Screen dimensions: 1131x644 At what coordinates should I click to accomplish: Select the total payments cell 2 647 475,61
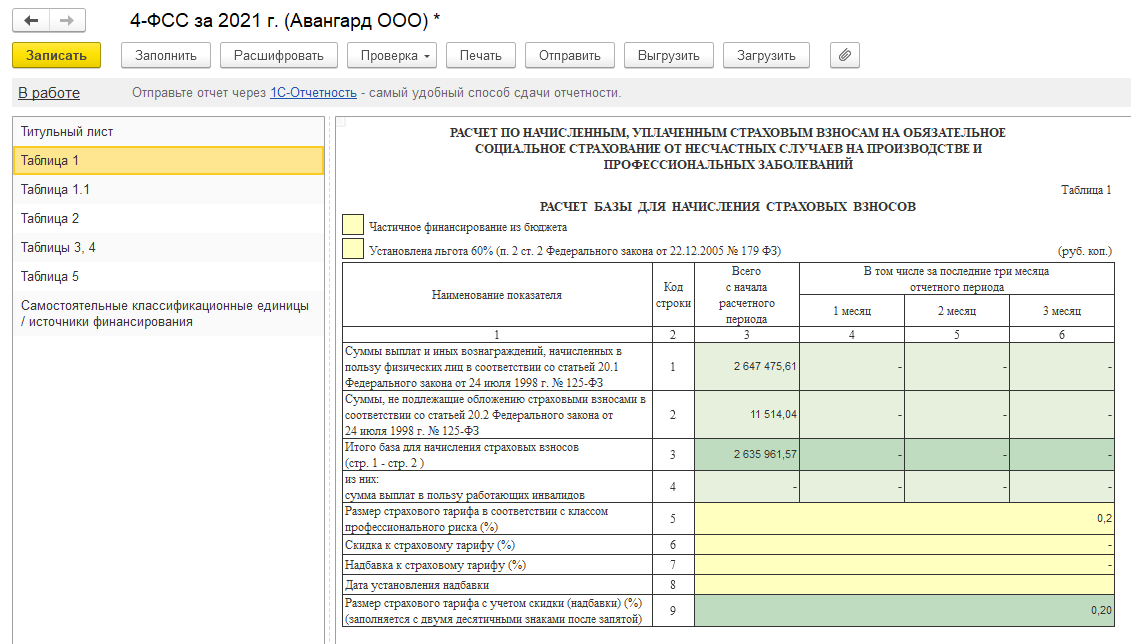click(x=746, y=366)
